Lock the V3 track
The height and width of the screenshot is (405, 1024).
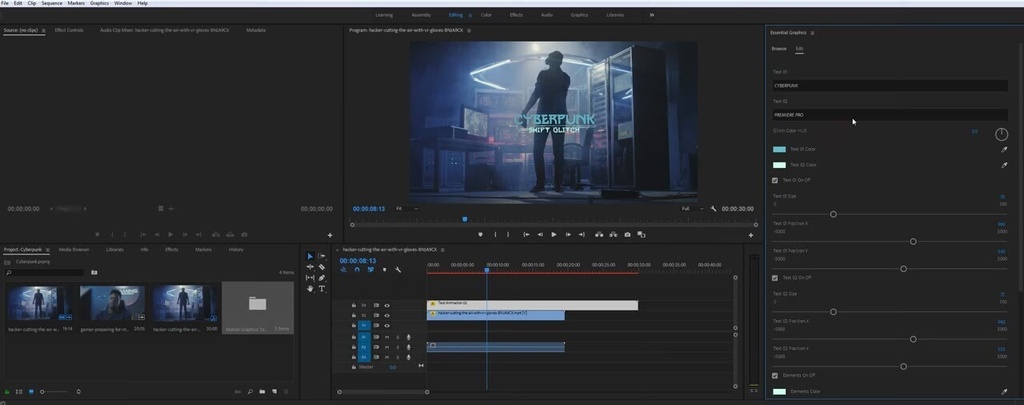tap(353, 305)
